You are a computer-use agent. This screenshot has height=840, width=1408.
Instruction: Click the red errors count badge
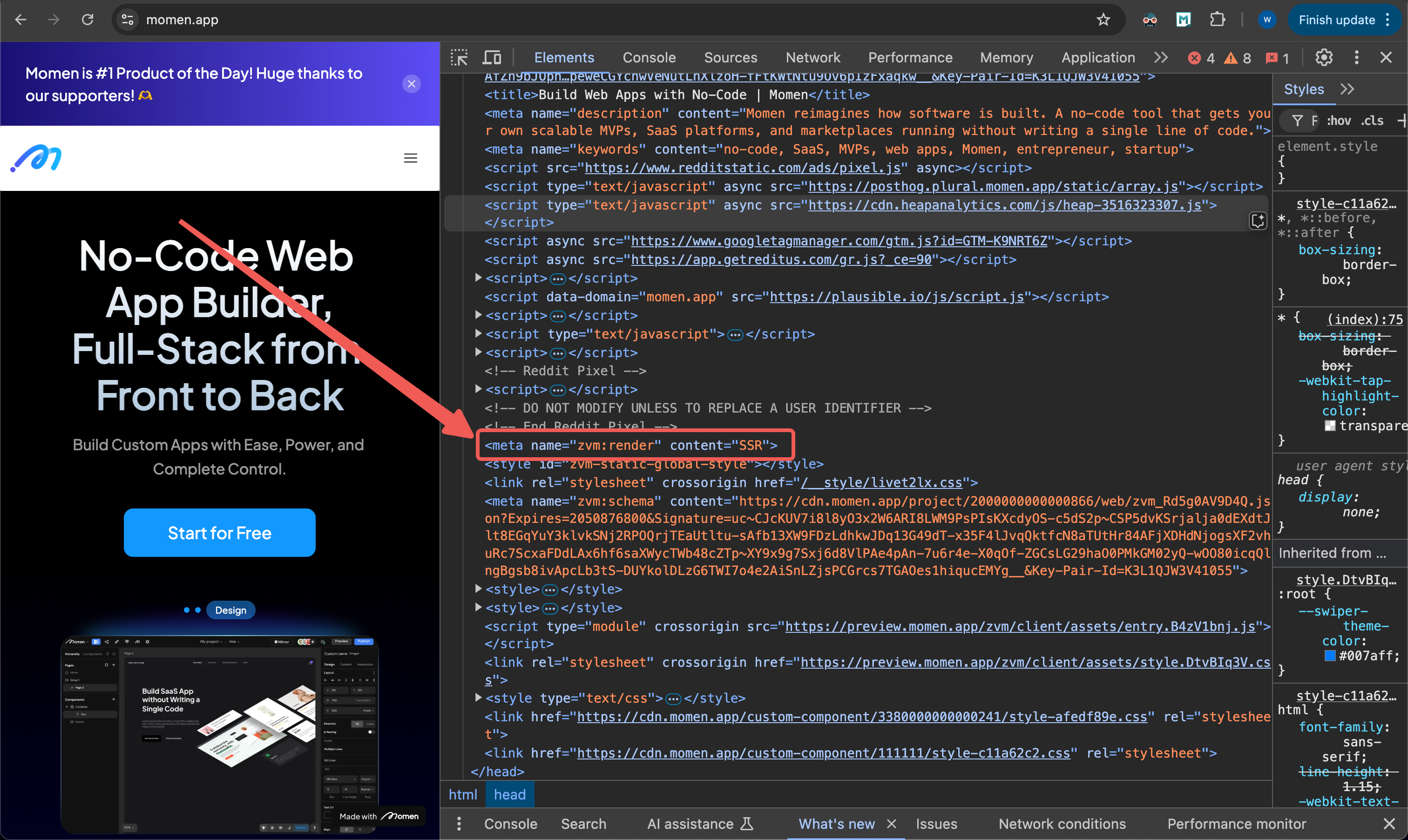point(1201,58)
